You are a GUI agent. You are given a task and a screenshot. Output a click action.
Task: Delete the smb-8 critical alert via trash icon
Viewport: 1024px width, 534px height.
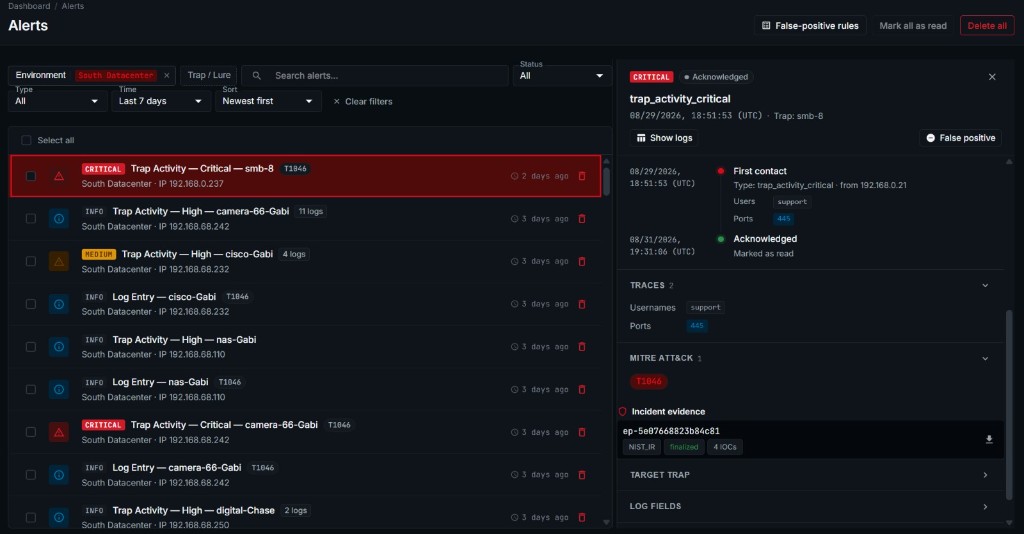click(582, 176)
